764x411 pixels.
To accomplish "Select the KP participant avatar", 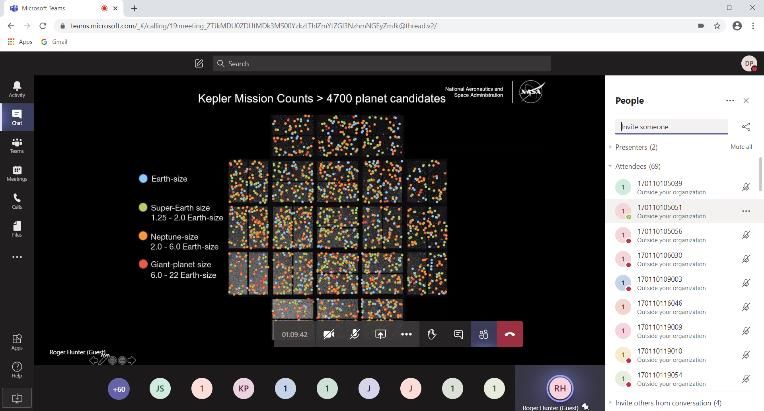I will coord(244,389).
